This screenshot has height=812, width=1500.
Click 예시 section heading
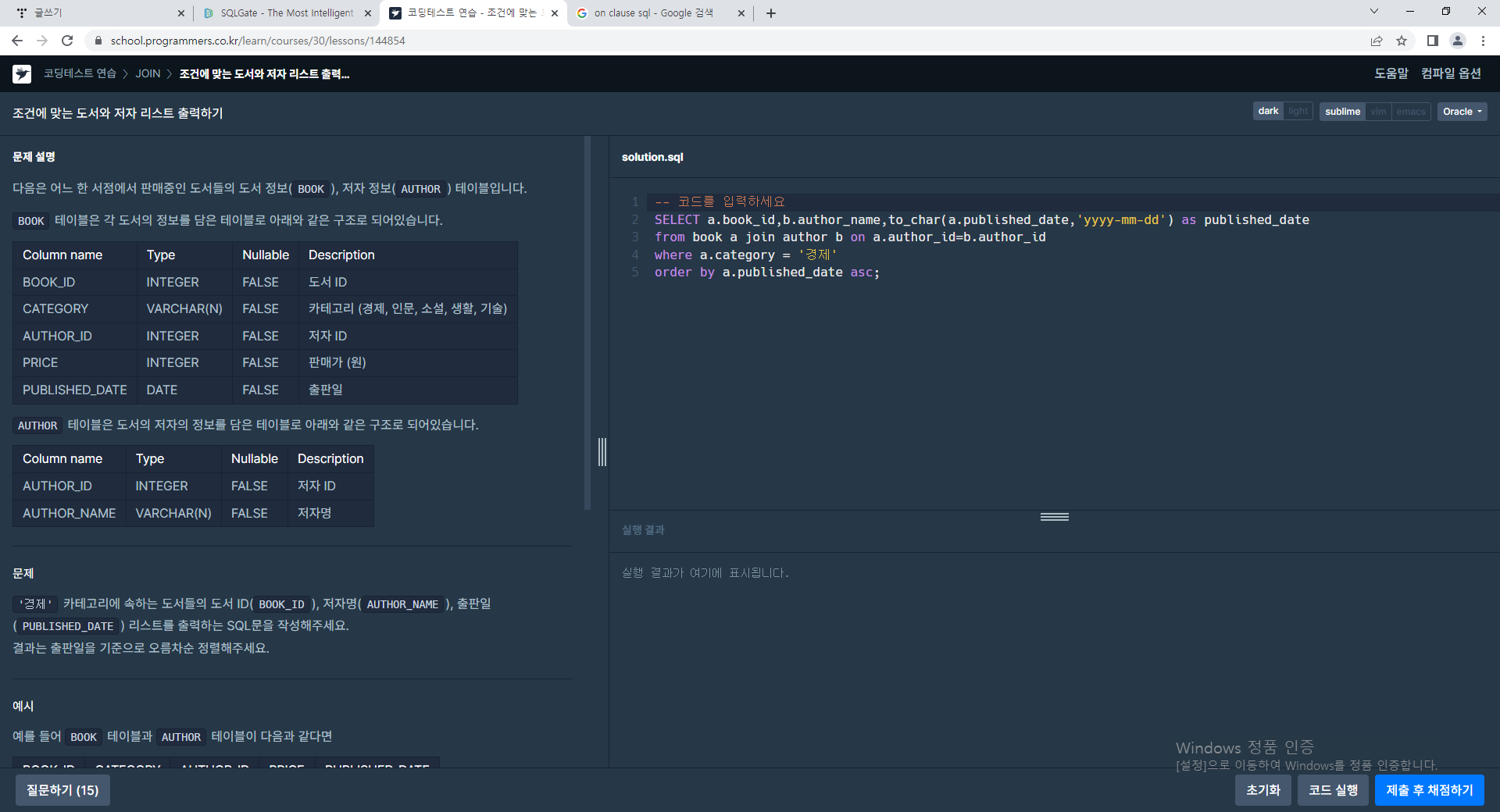[x=23, y=706]
